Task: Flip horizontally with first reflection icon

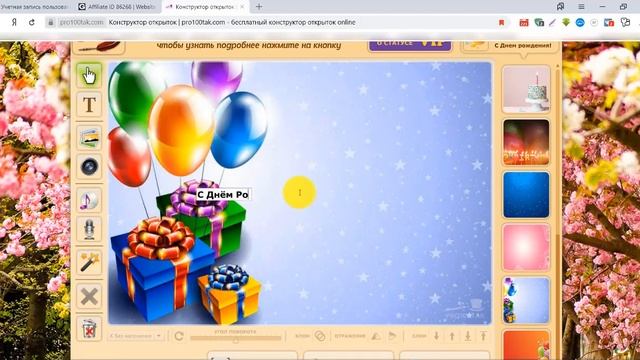Action: pyautogui.click(x=376, y=336)
